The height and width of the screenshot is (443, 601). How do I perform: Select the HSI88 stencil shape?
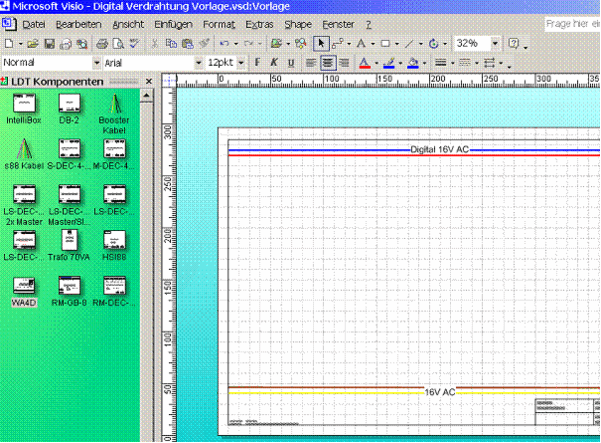point(115,242)
